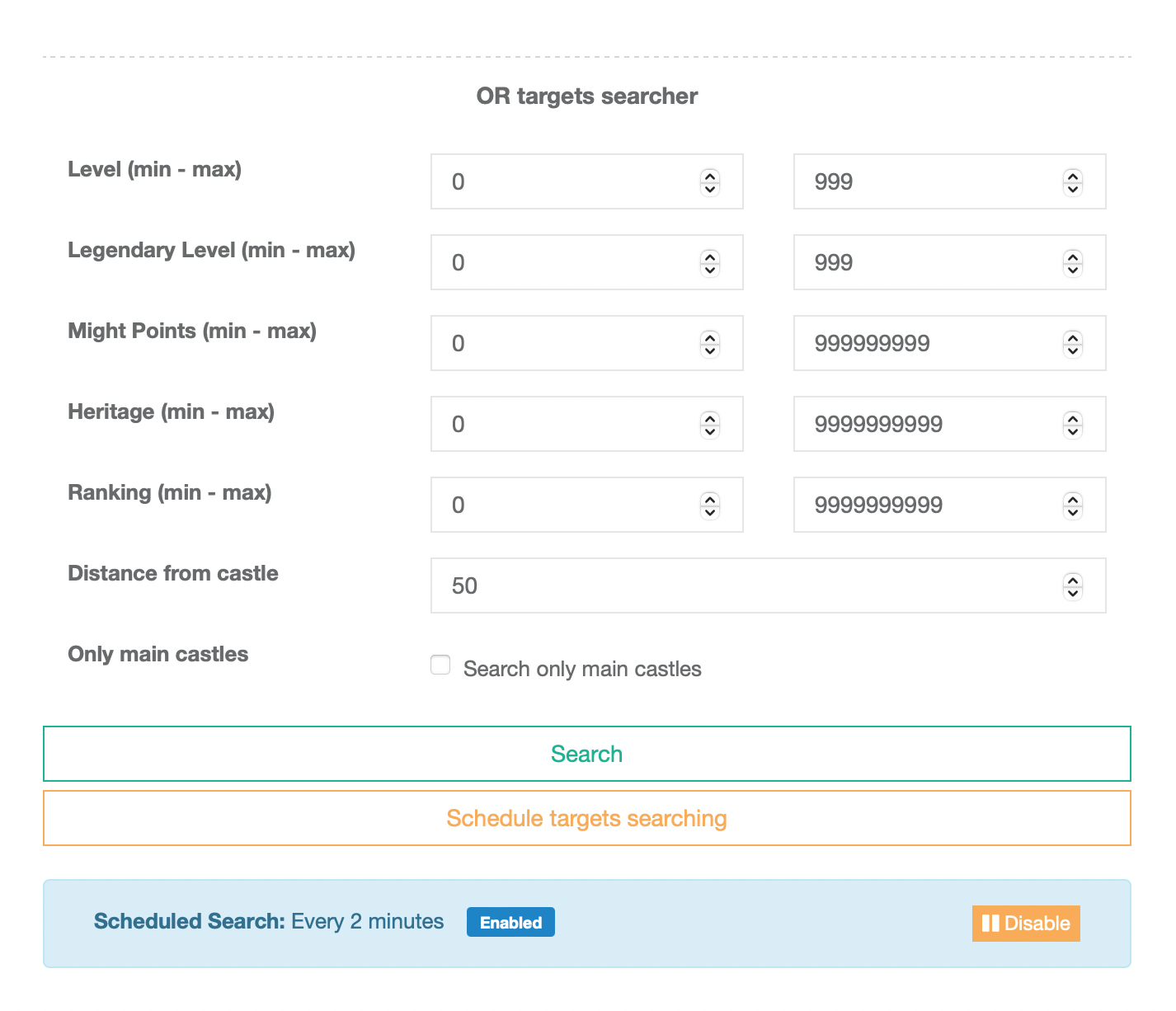
Task: Click stepper on Ranking maximum field
Action: coord(1072,505)
